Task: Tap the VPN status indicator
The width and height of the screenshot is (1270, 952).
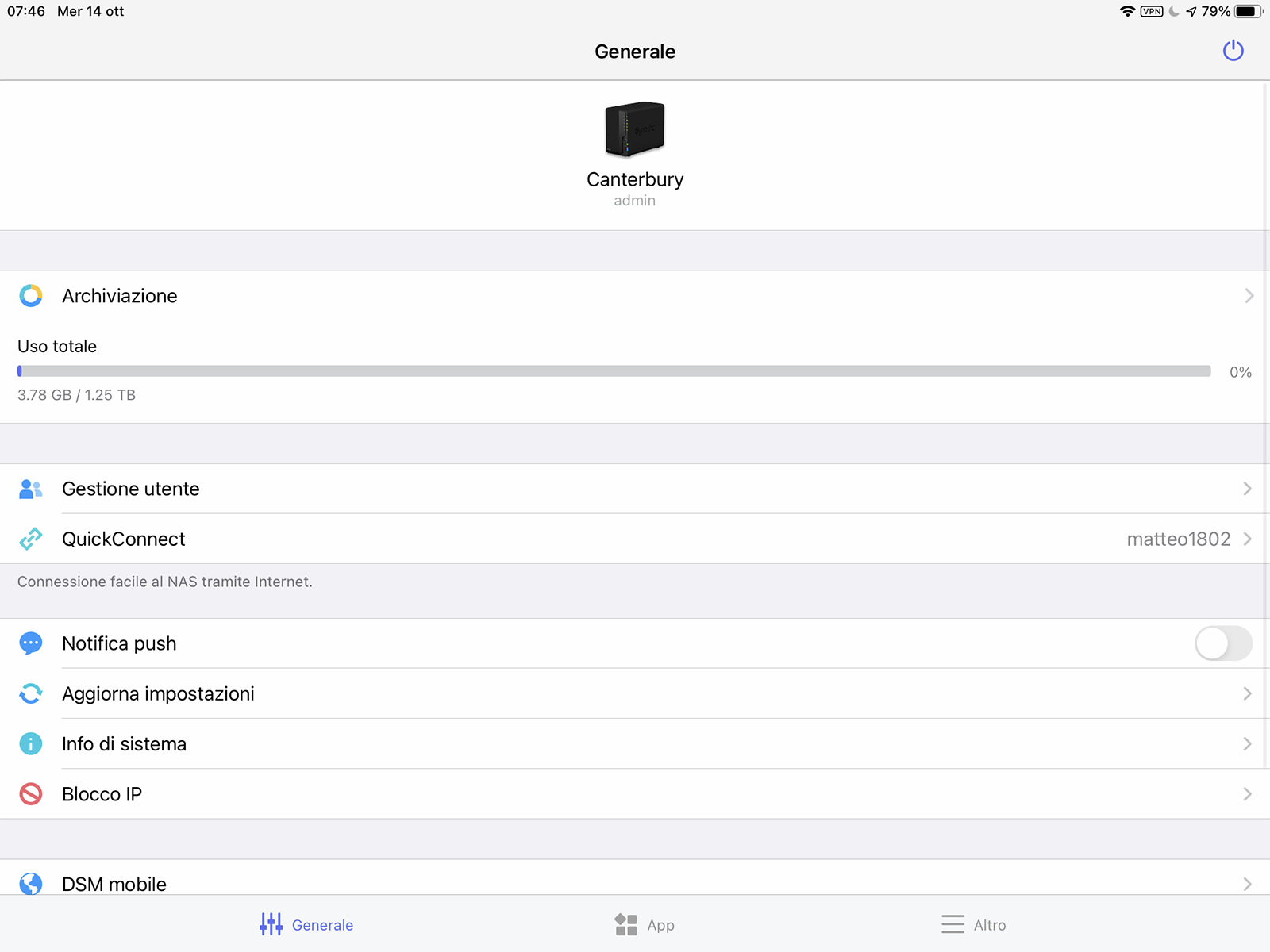Action: (x=1152, y=11)
